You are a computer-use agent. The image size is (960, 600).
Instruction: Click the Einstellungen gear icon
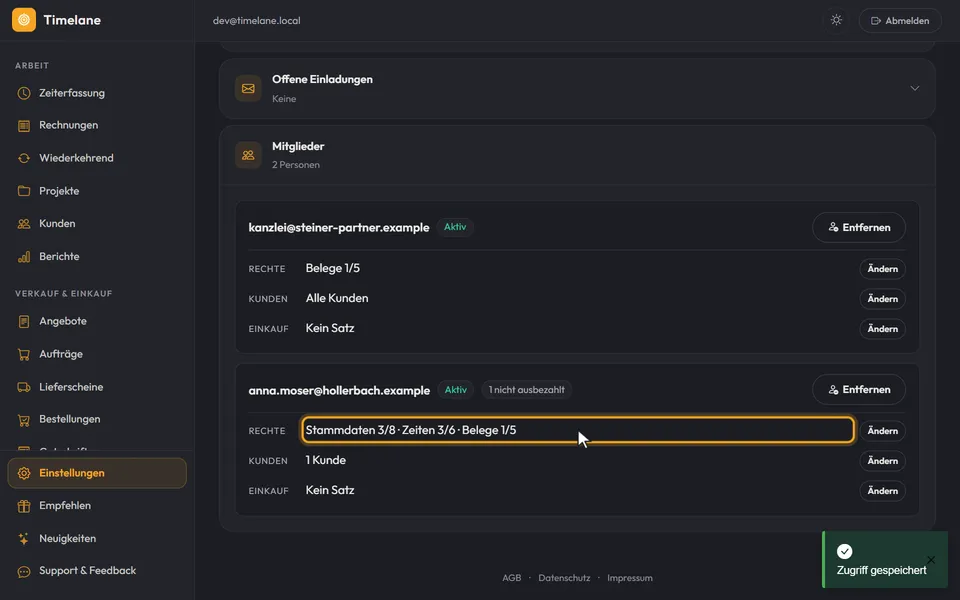tap(24, 473)
